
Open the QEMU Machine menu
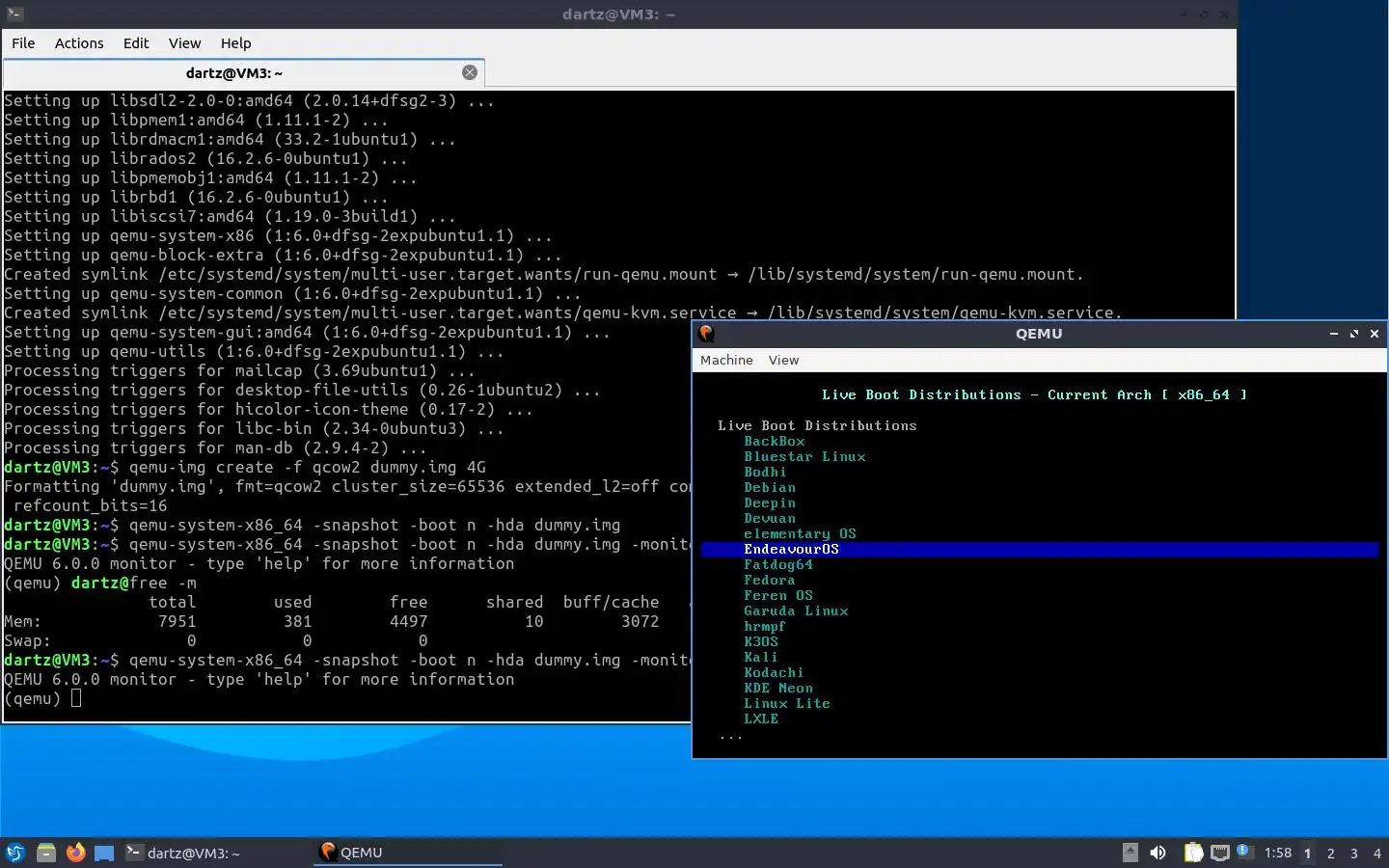pyautogui.click(x=726, y=360)
